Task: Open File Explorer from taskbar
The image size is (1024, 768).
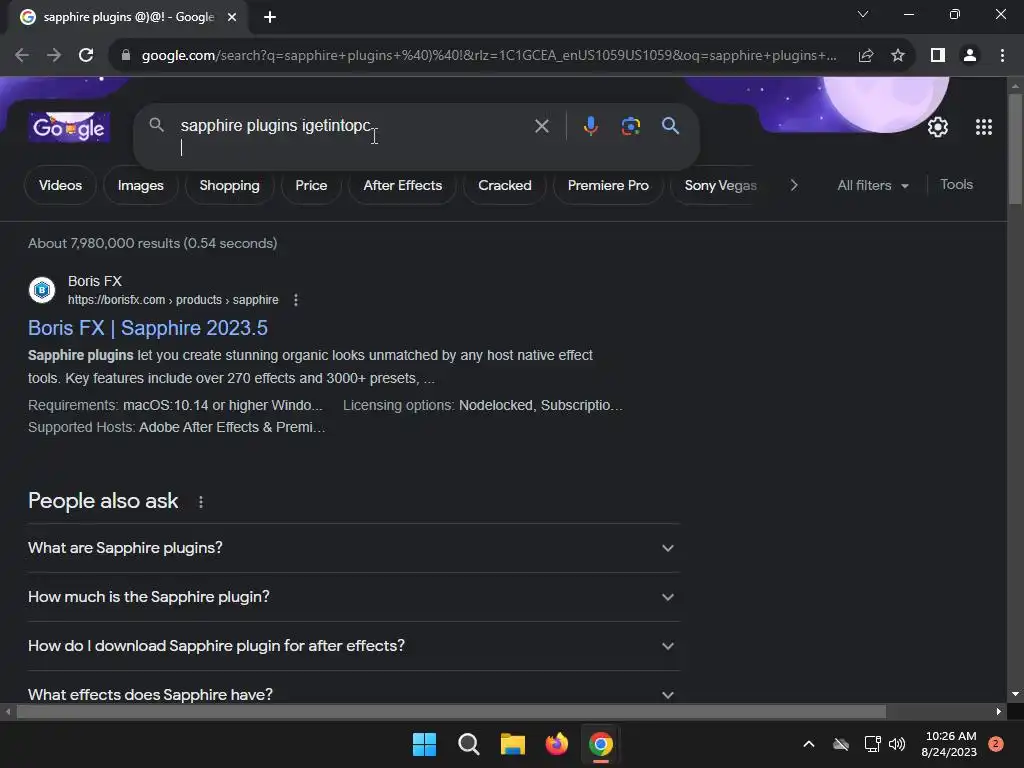Action: pos(513,744)
